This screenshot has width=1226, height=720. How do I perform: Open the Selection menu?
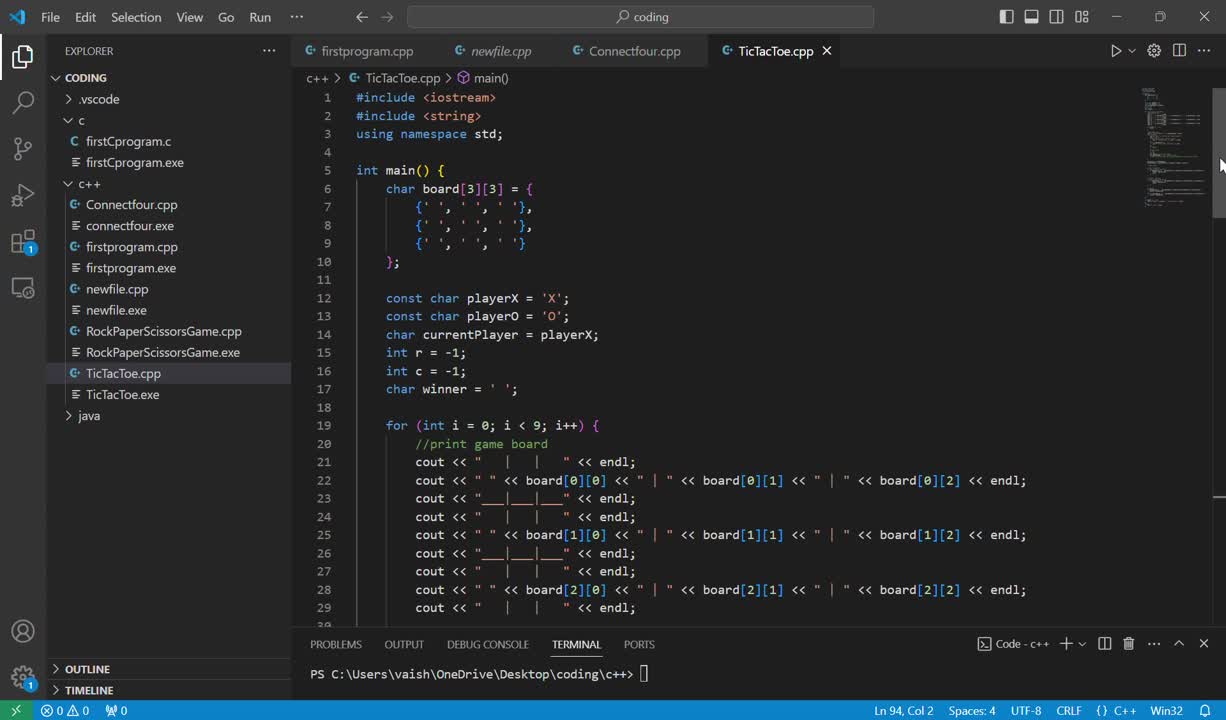tap(136, 17)
